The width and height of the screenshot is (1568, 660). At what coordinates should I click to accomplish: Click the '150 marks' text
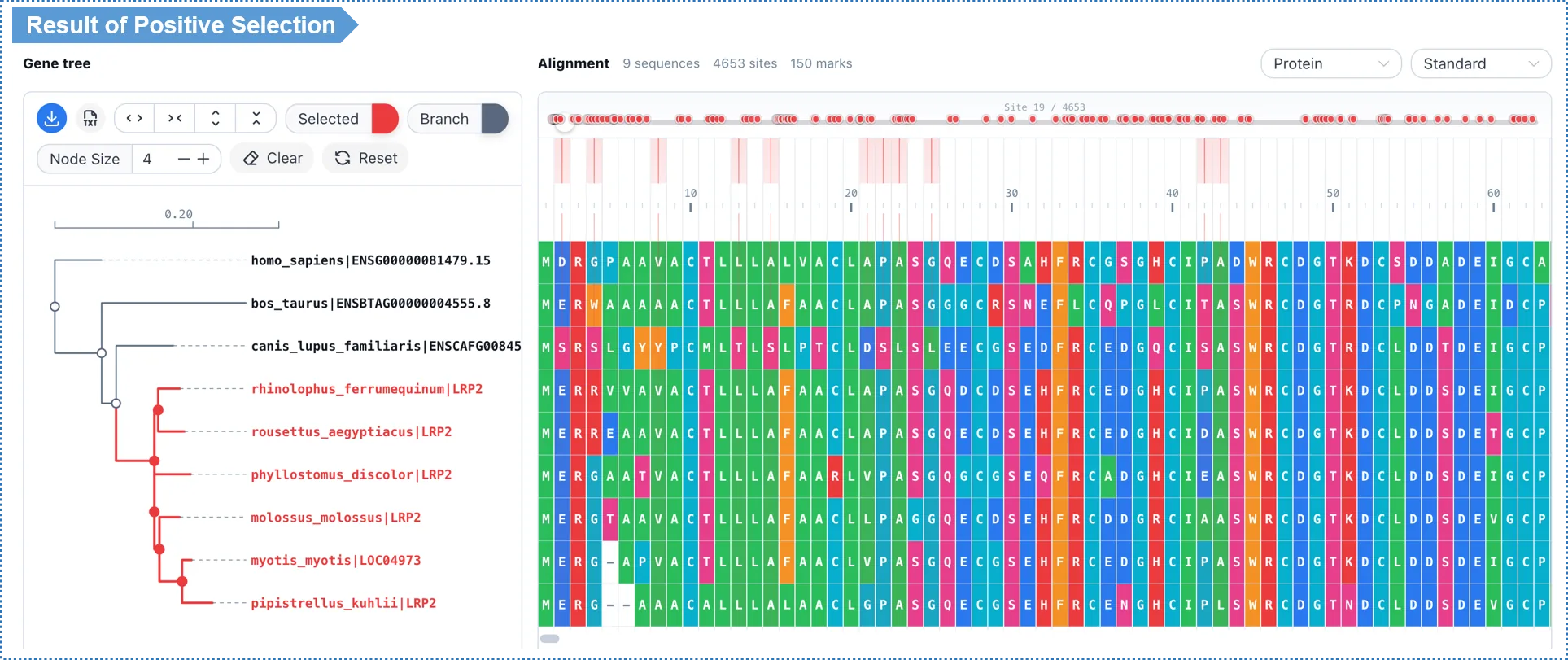click(x=821, y=63)
